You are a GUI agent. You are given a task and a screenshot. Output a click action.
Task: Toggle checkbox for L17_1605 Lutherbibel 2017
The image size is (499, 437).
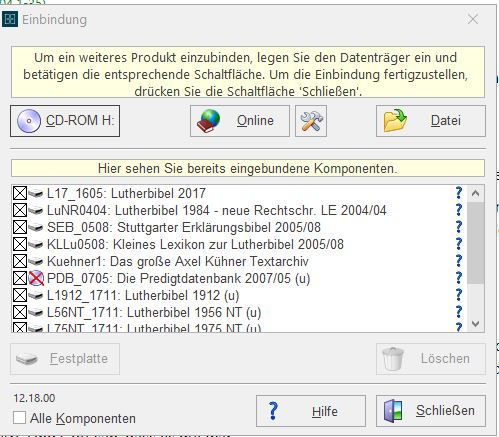point(20,193)
